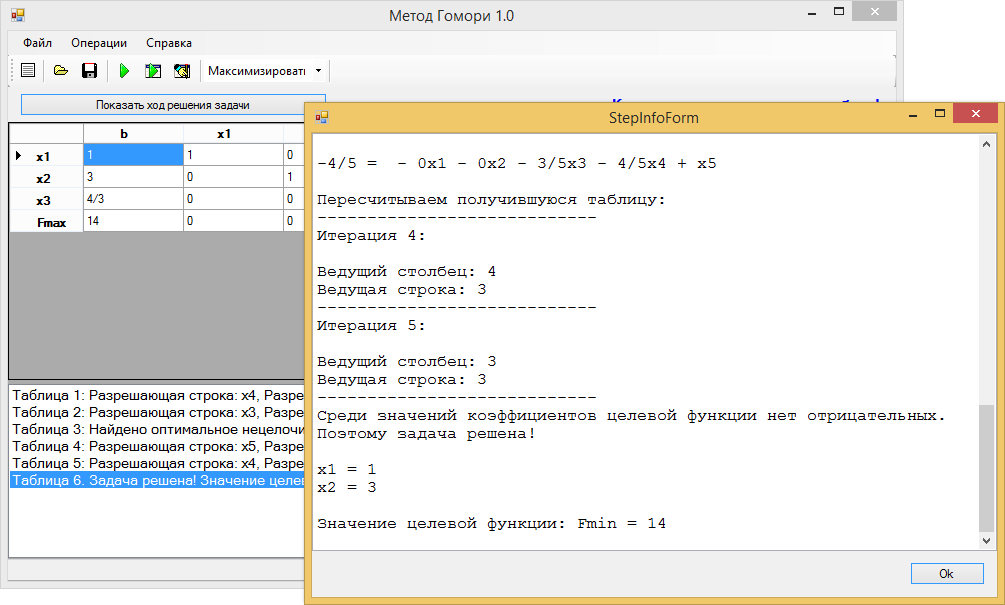Click the Показать ход решения задачи button
This screenshot has height=605, width=1005.
click(x=173, y=105)
